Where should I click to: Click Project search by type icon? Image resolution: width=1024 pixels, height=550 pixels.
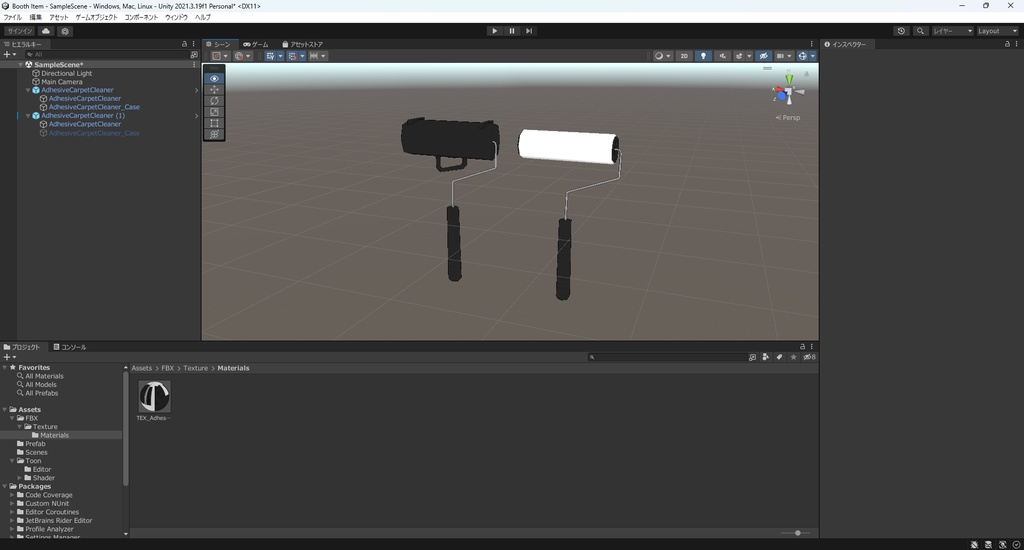click(765, 357)
